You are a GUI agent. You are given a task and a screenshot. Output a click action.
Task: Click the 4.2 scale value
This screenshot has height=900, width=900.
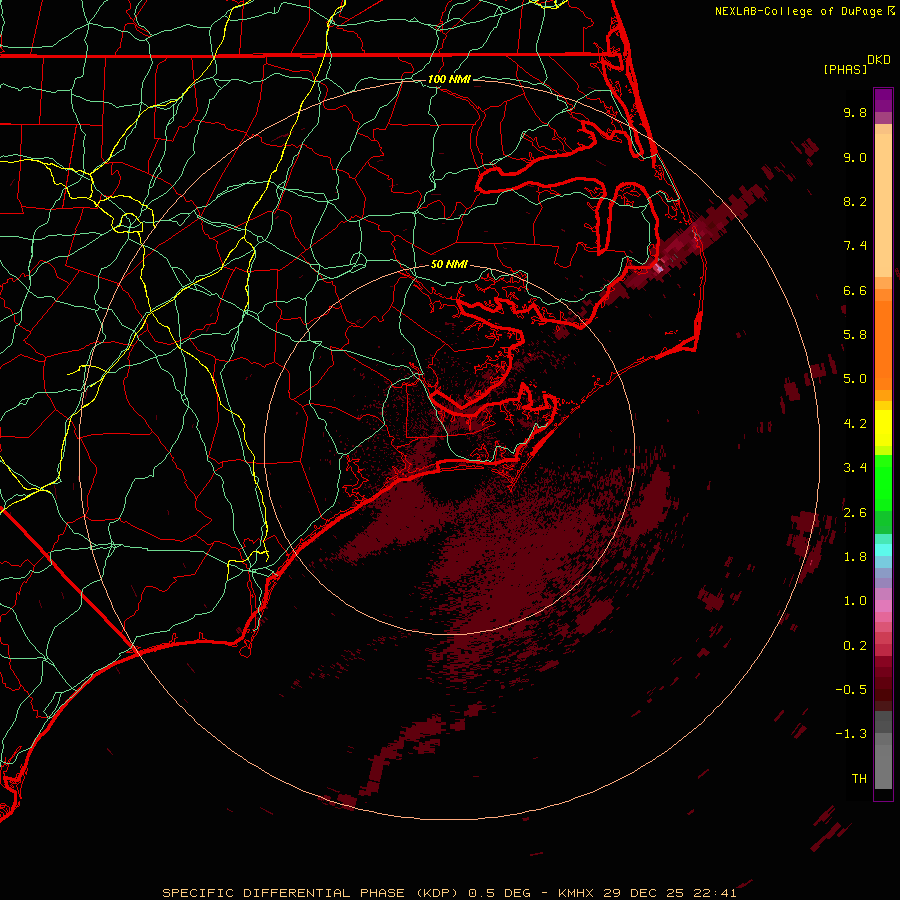click(x=855, y=424)
